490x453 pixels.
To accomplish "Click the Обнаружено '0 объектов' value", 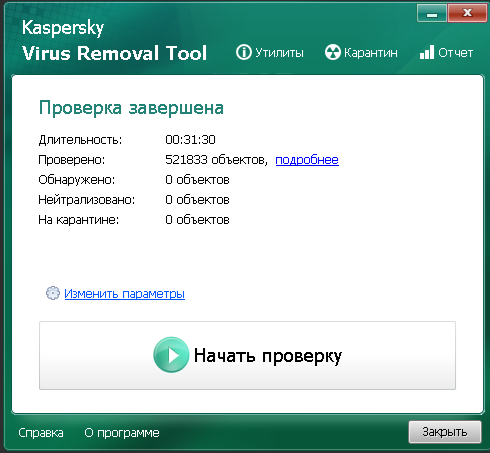I will (x=197, y=180).
